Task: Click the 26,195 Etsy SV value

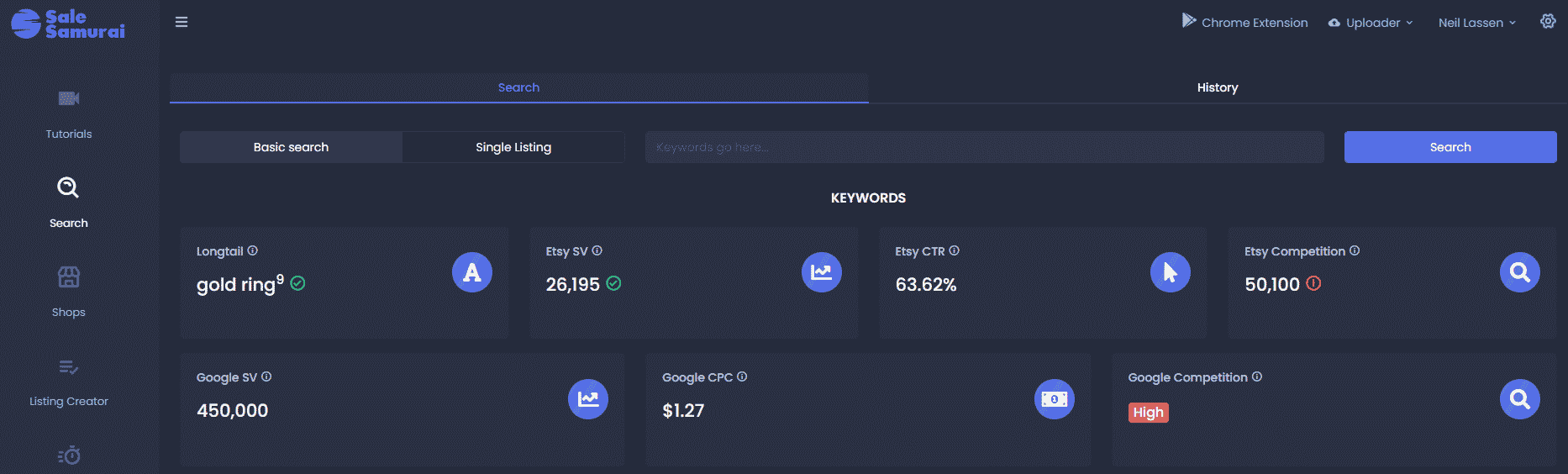Action: pyautogui.click(x=573, y=284)
